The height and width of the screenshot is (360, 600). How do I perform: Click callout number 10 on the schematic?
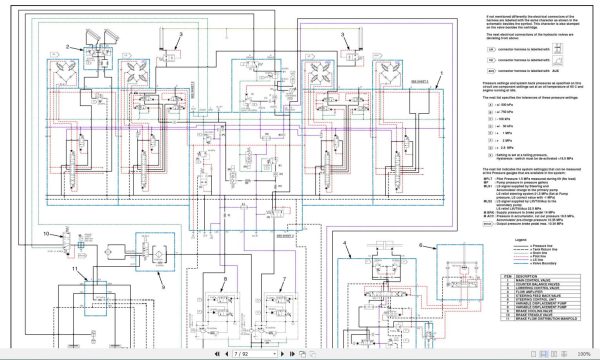46,234
